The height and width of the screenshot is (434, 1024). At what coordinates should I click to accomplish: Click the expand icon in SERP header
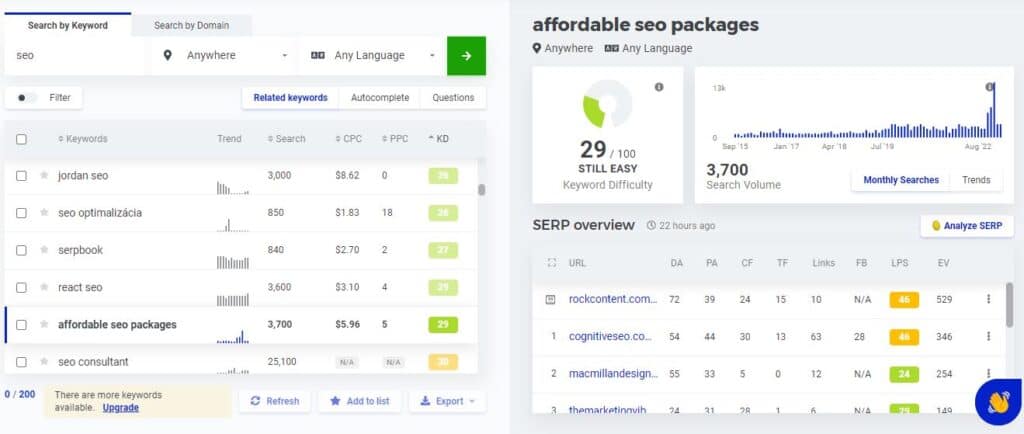pyautogui.click(x=551, y=263)
